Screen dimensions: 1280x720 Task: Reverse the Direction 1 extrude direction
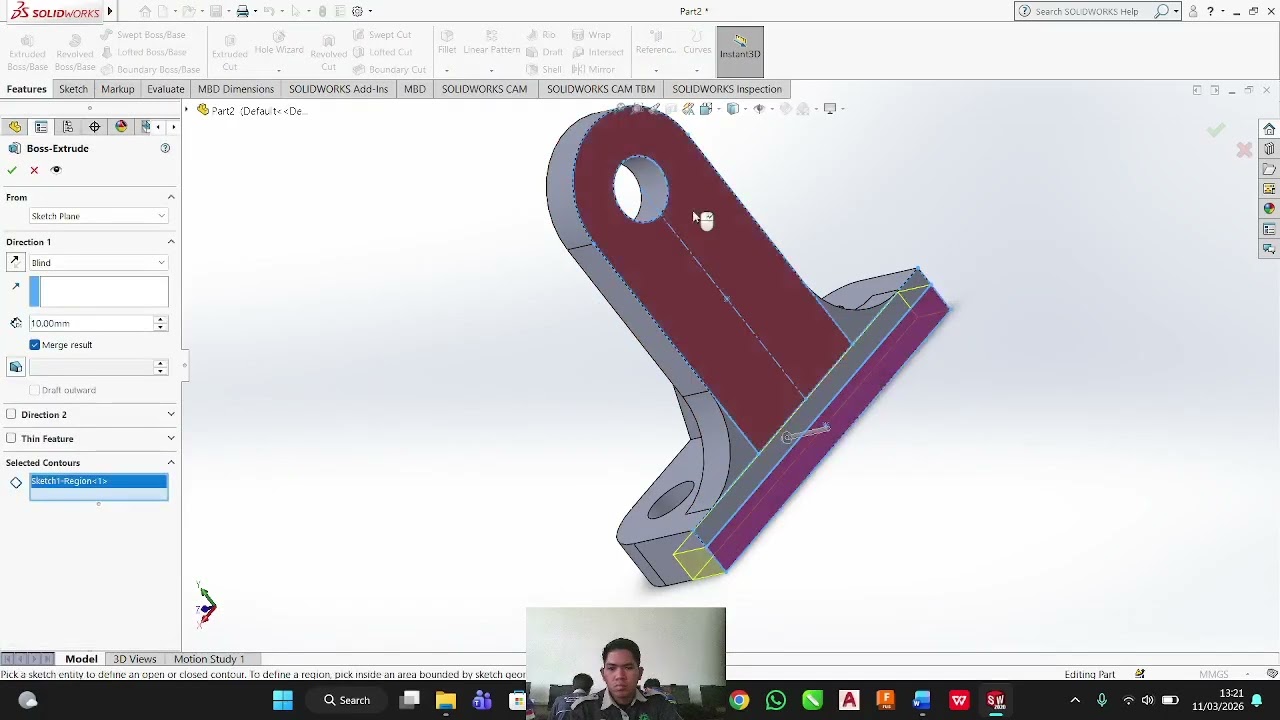15,262
